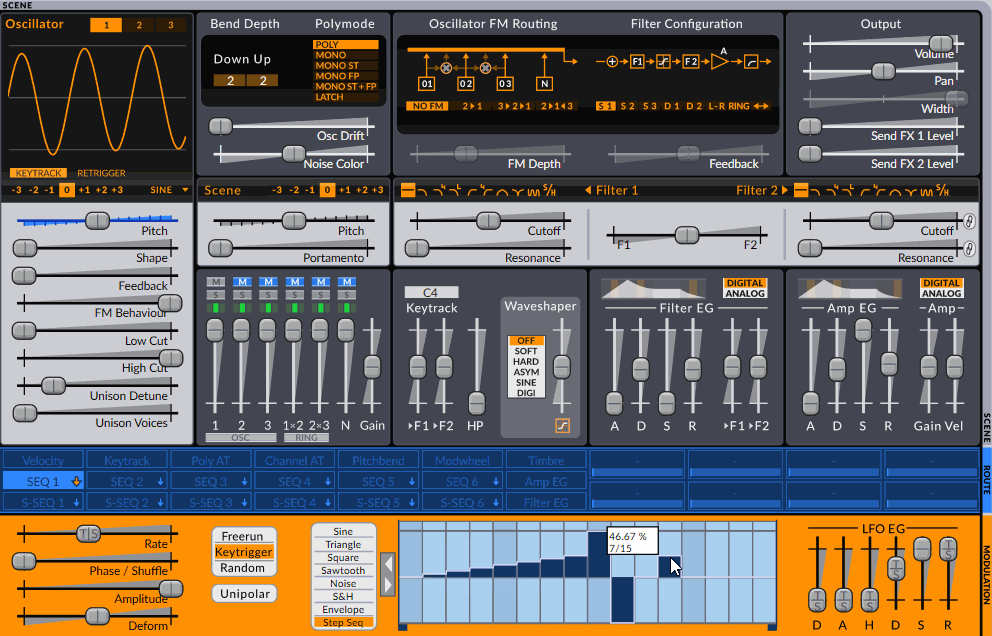The width and height of the screenshot is (992, 636).
Task: Shift step sequence right with the lower arrow
Action: [x=388, y=585]
